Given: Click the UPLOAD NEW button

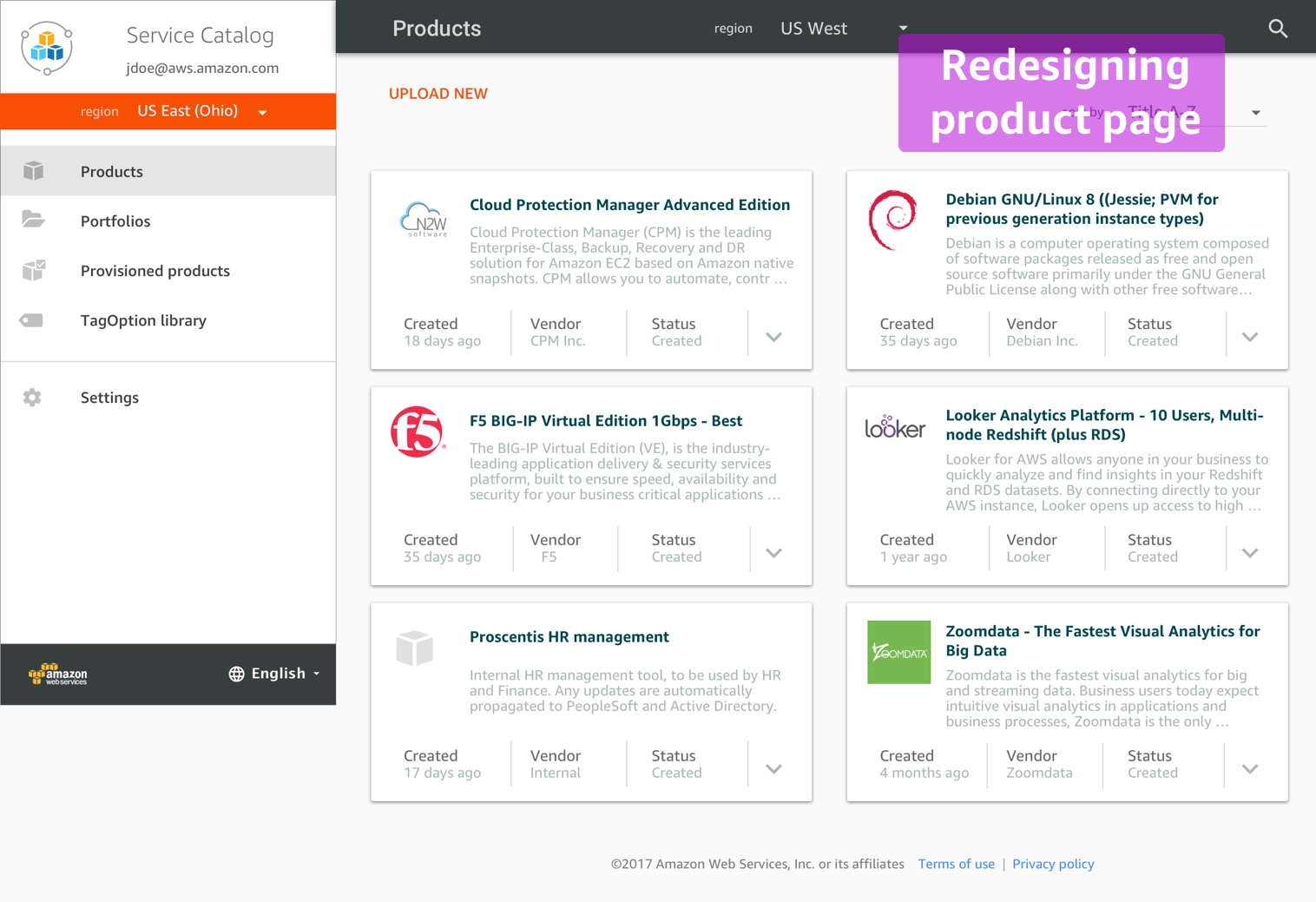Looking at the screenshot, I should [x=438, y=94].
